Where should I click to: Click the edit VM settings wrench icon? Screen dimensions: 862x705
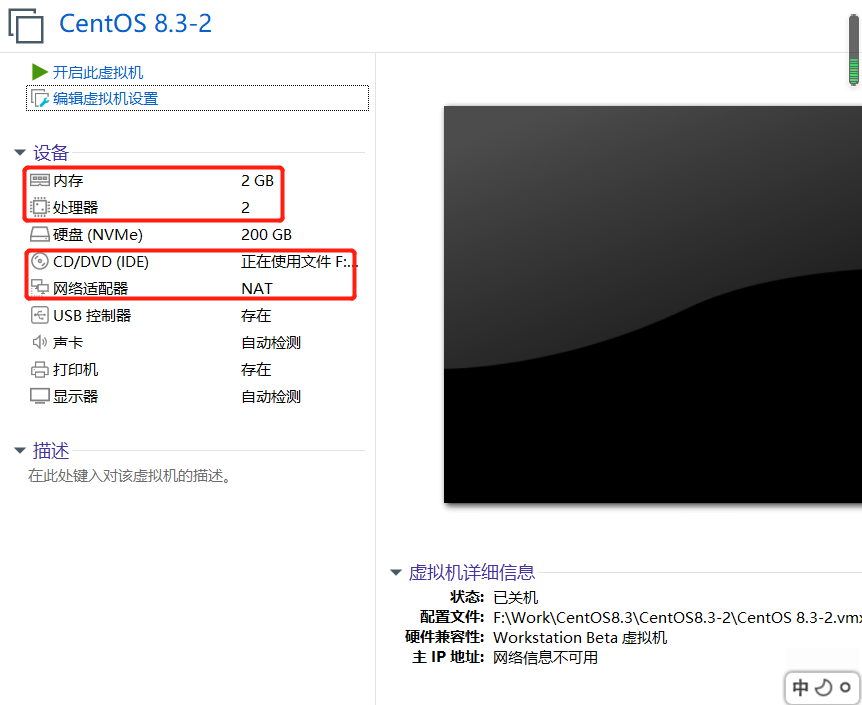(40, 98)
